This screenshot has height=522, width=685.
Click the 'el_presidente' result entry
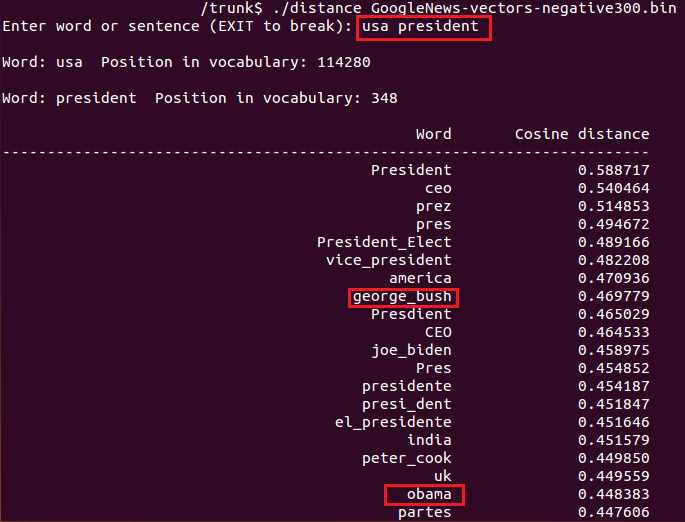pos(393,422)
